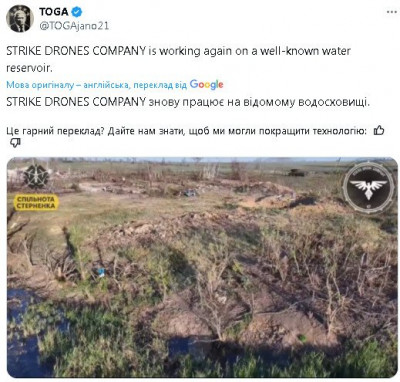Click the eagle emblem watermark in video
The width and height of the screenshot is (400, 382).
[x=368, y=188]
